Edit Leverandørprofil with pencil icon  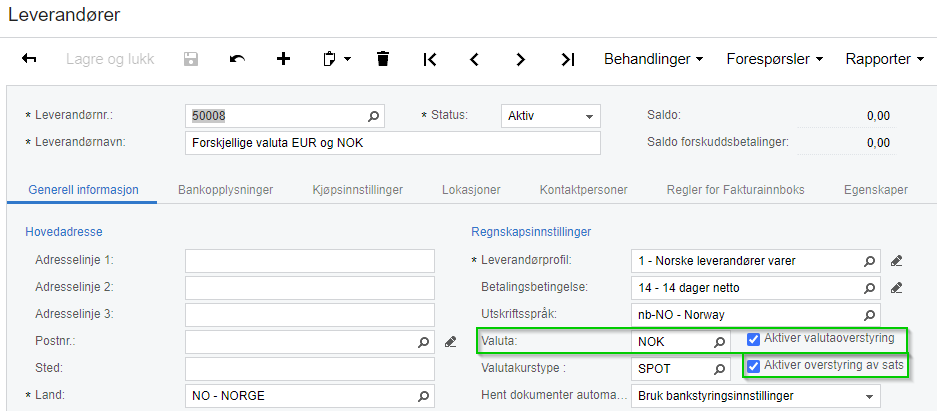click(x=896, y=261)
